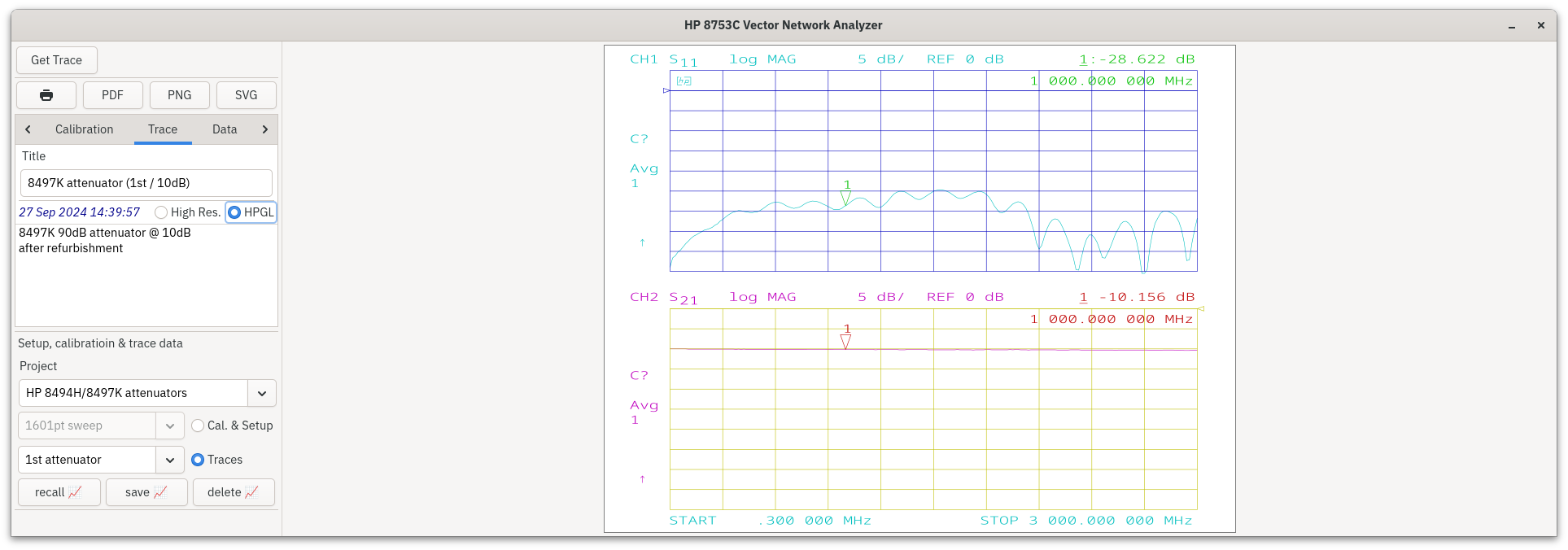Expand the Project dropdown list
This screenshot has height=550, width=1568.
261,393
